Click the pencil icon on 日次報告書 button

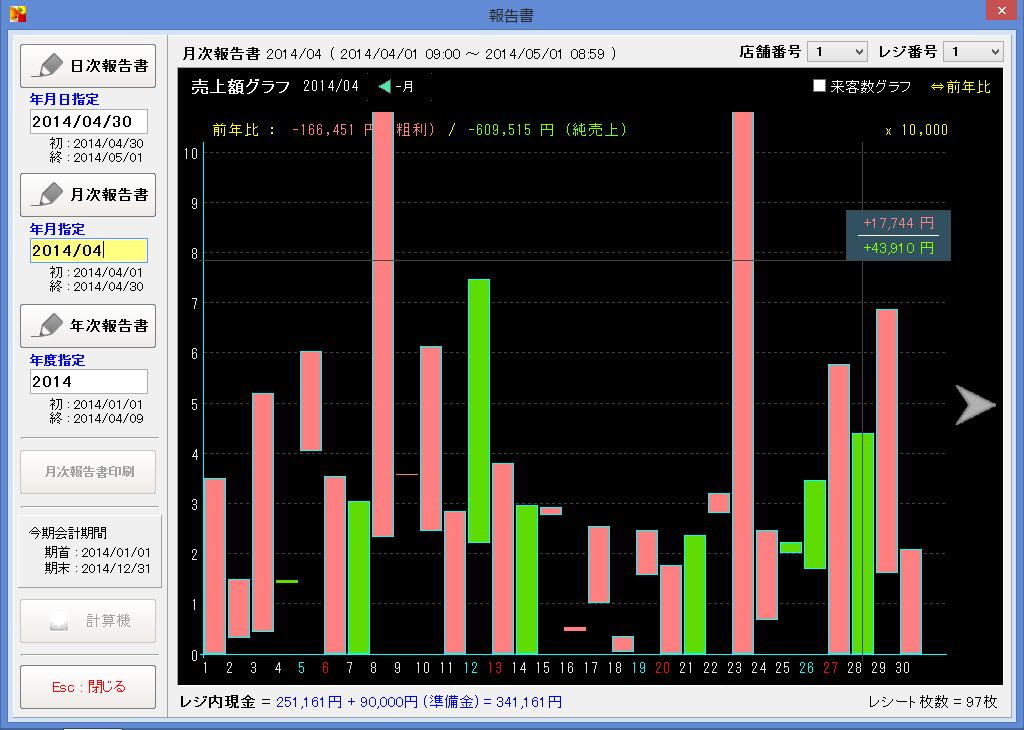[x=47, y=66]
